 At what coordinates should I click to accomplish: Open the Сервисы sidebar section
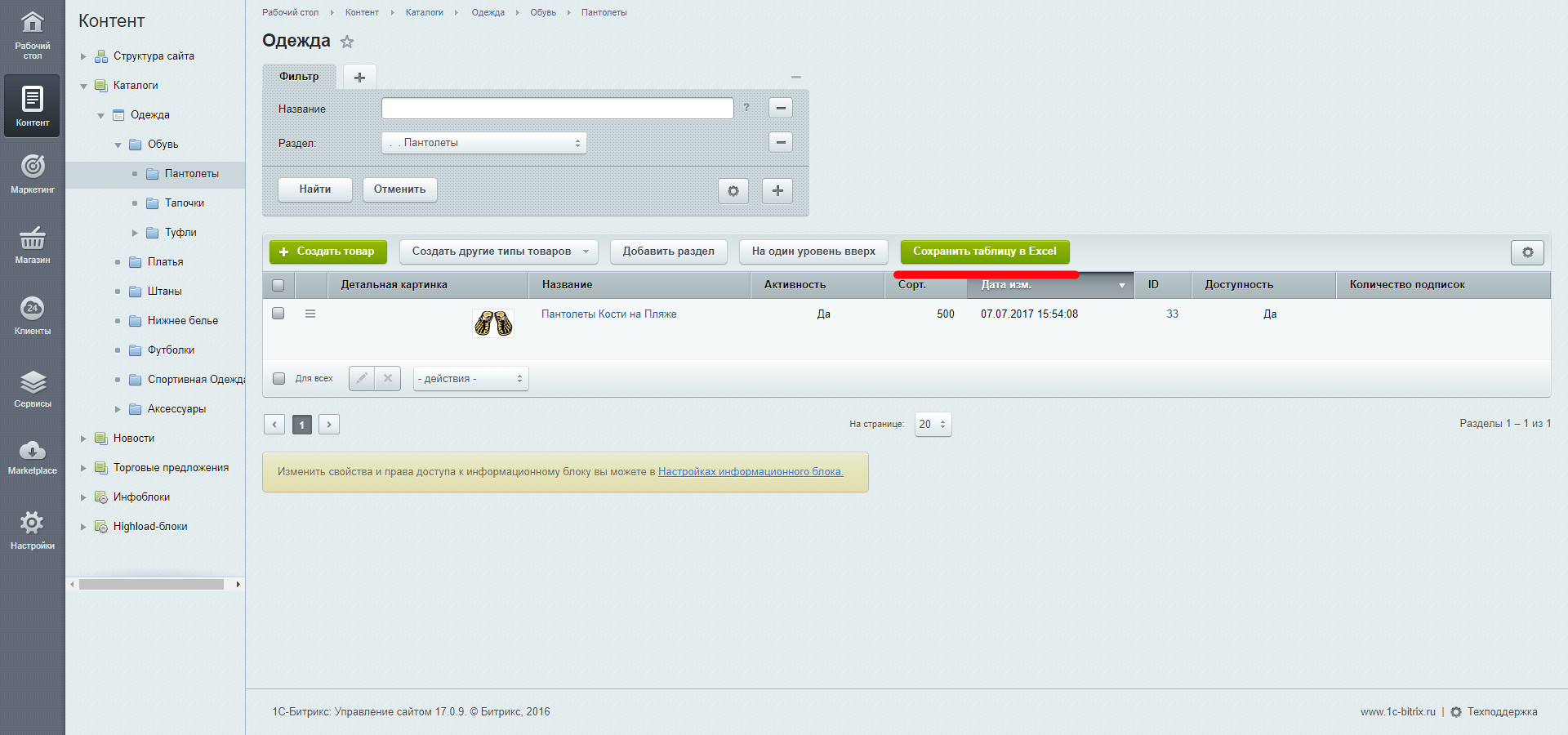point(32,388)
